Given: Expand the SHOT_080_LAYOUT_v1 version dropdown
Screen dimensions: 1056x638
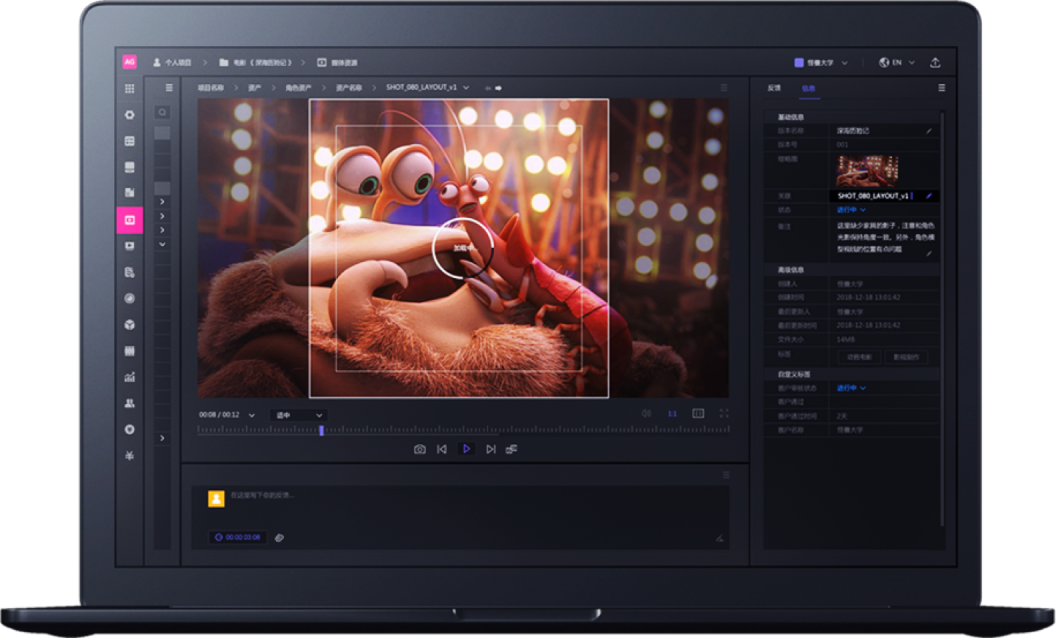Looking at the screenshot, I should click(466, 88).
